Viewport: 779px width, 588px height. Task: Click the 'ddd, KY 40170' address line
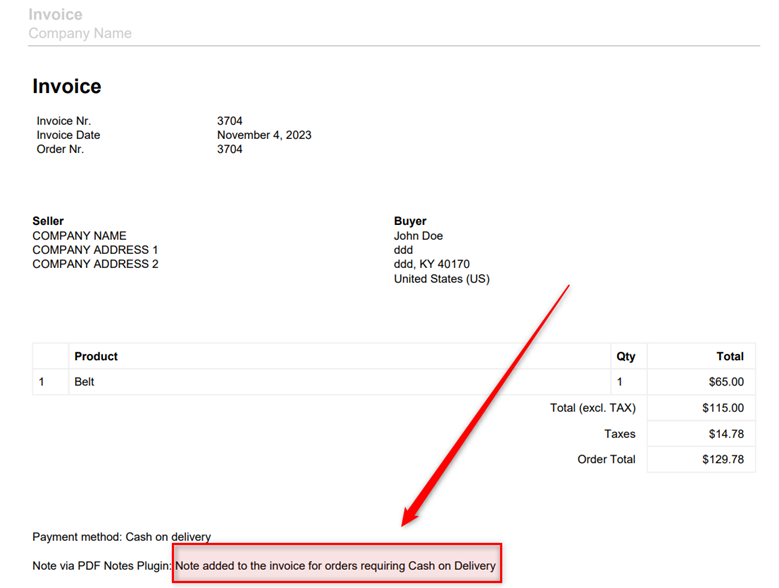pos(432,264)
